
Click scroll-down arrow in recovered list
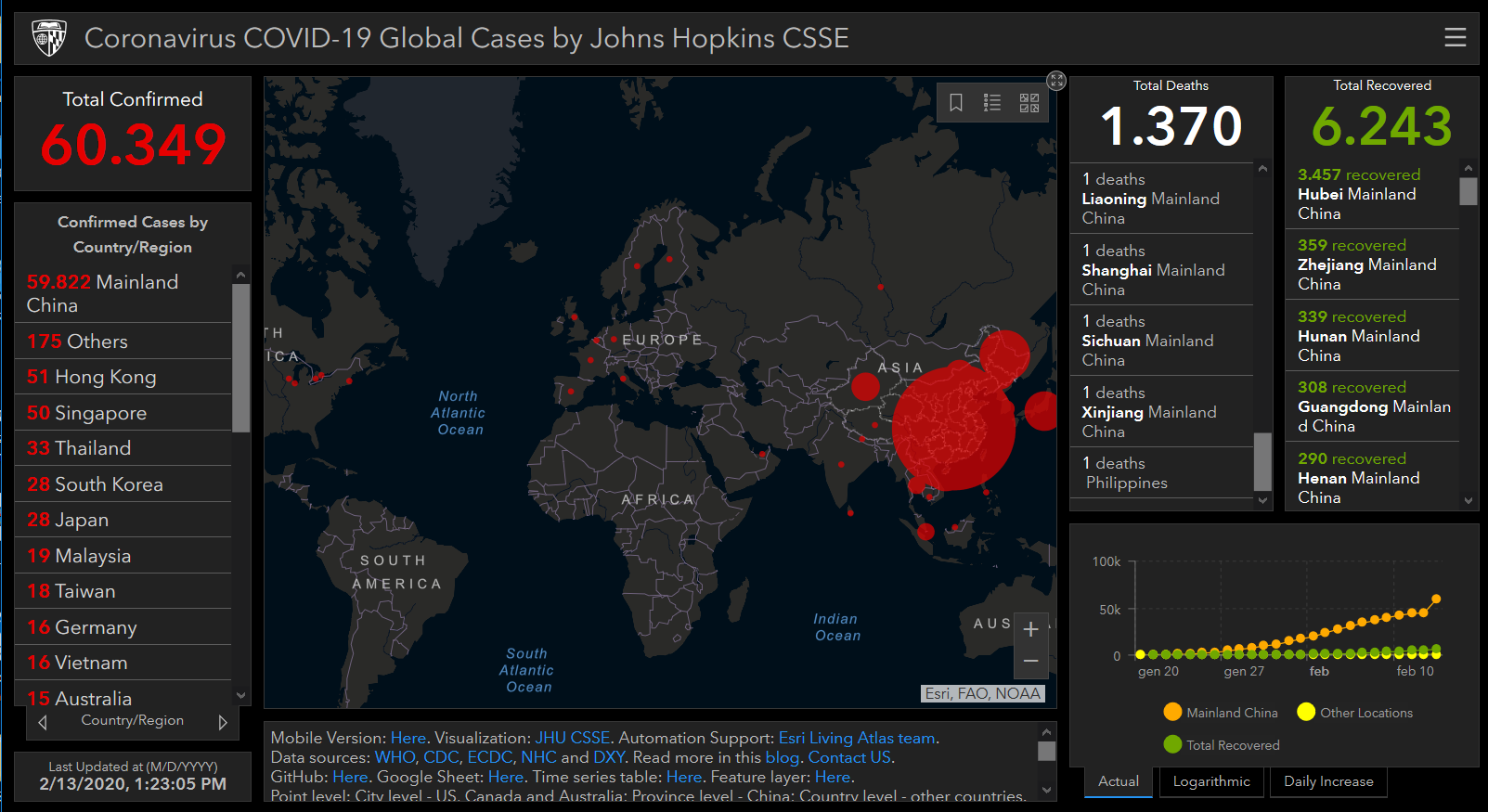pyautogui.click(x=1469, y=500)
